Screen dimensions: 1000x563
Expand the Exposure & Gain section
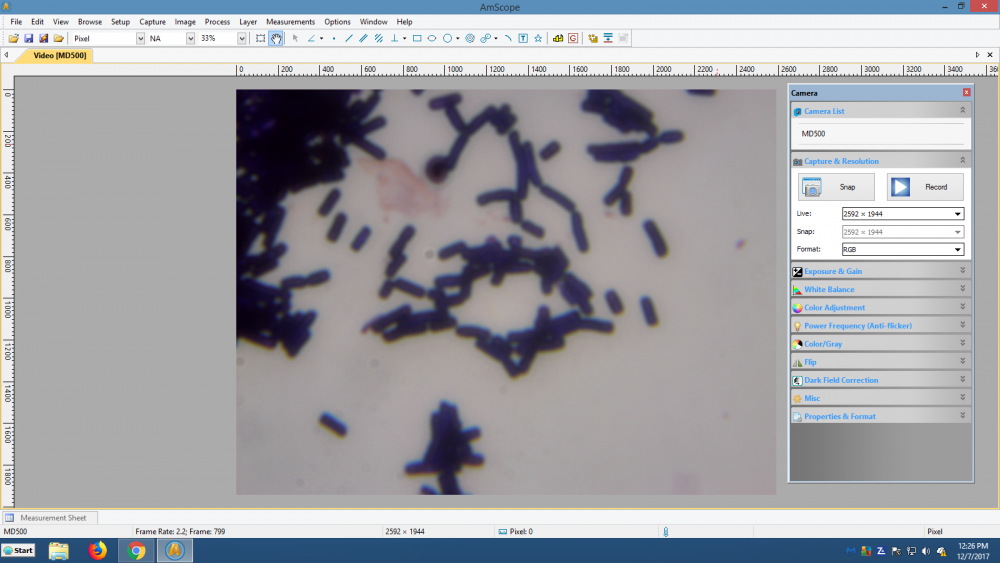pos(880,271)
